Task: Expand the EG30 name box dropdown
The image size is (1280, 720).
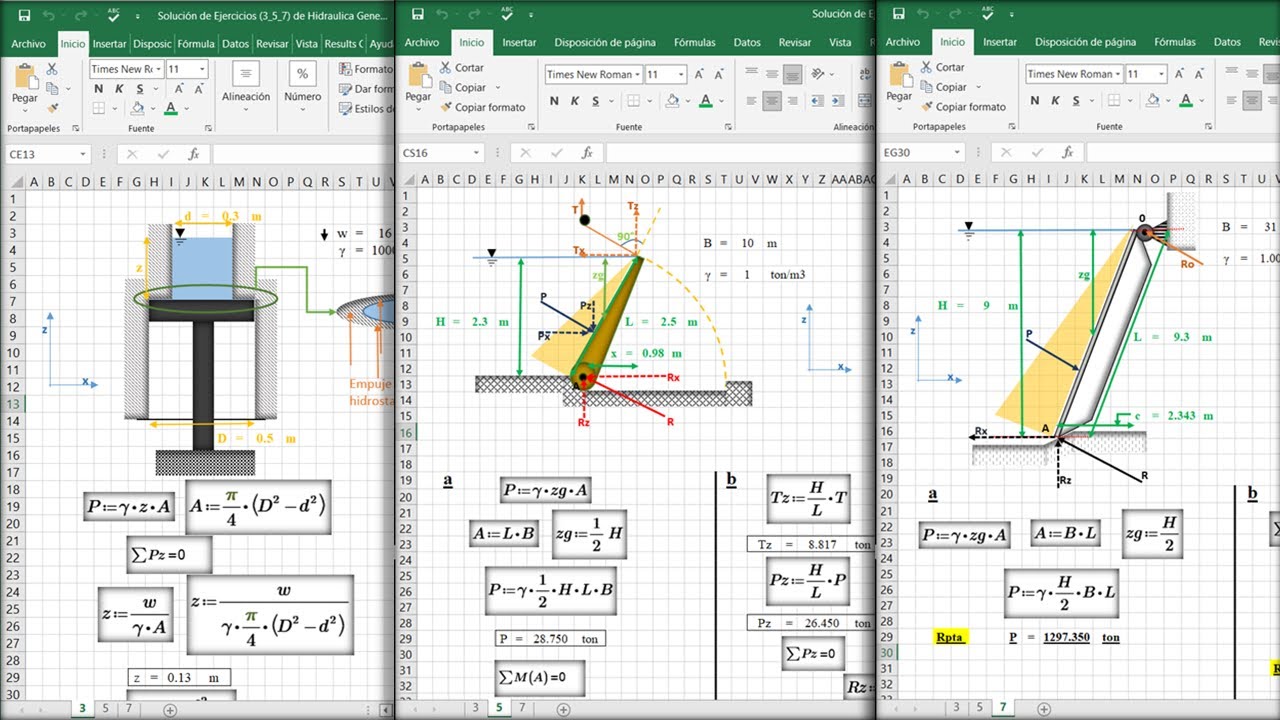Action: pyautogui.click(x=957, y=153)
